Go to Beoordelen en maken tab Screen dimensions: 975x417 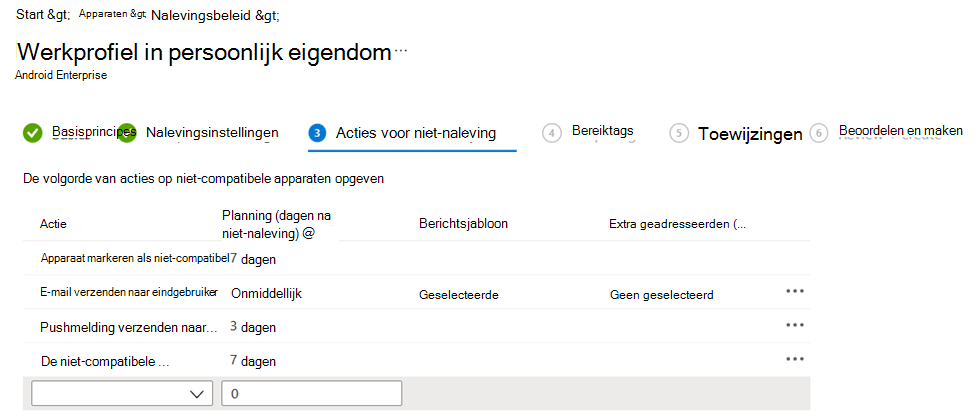click(x=901, y=131)
